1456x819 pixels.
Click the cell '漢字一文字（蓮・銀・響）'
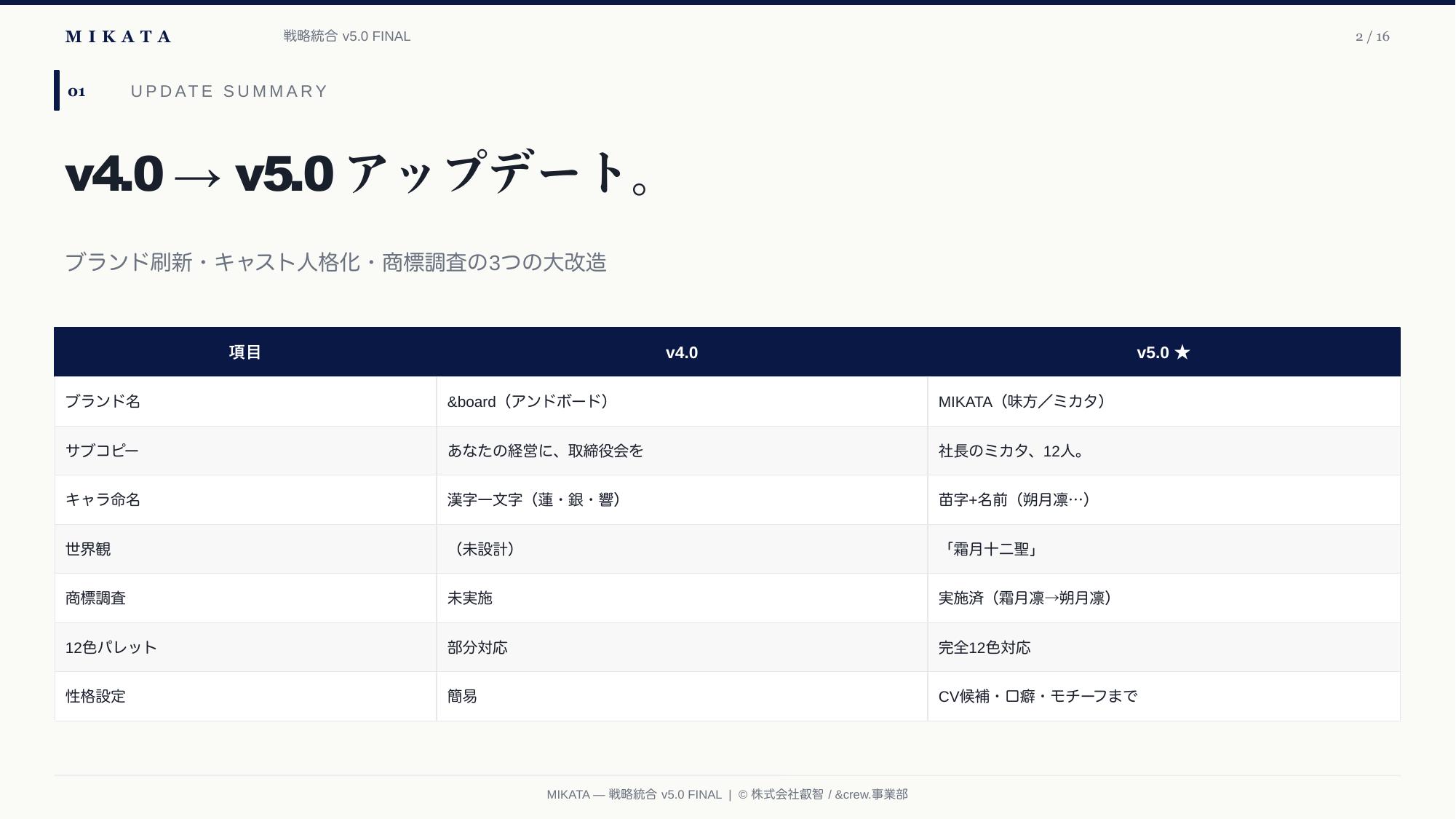[682, 500]
